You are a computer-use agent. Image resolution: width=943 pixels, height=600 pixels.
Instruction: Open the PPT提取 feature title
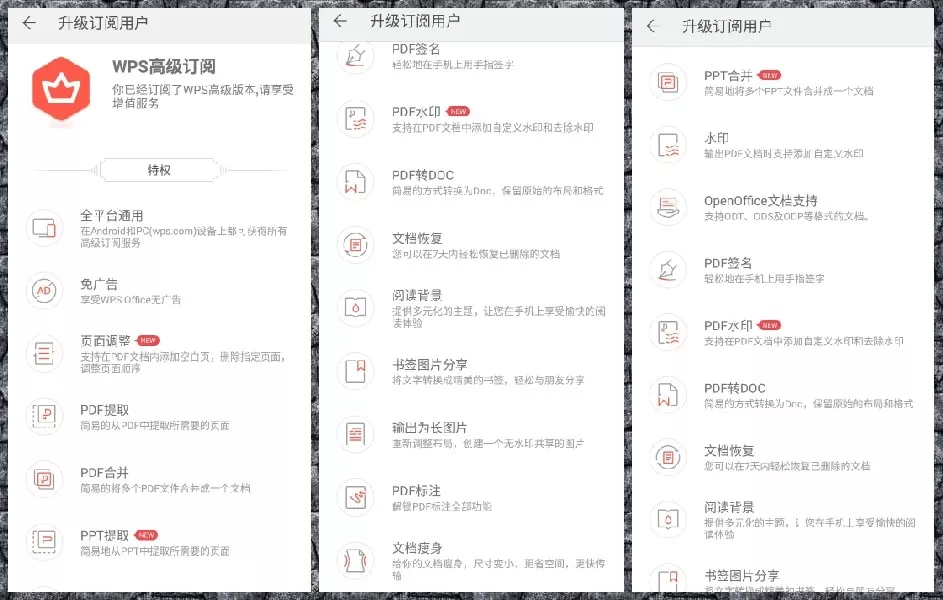coord(105,536)
